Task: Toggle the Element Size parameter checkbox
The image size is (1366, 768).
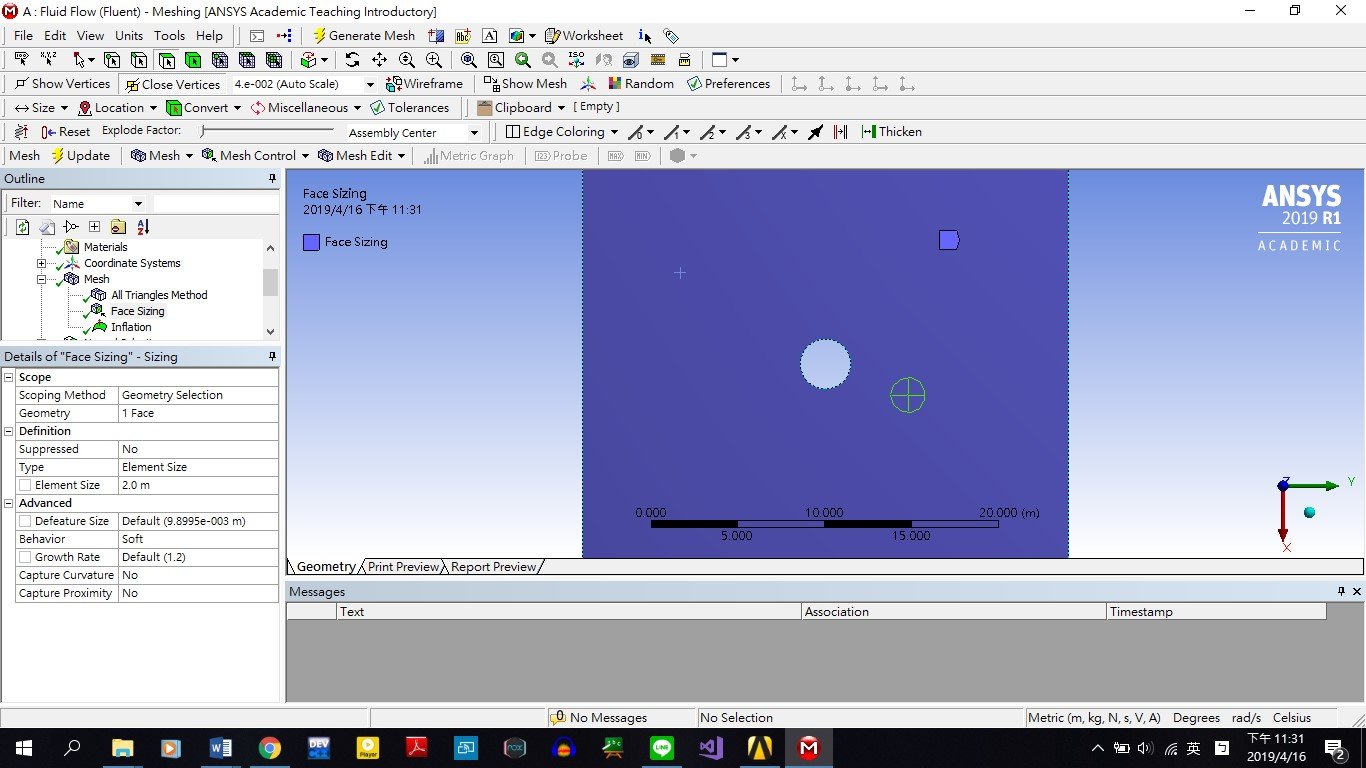Action: [x=25, y=485]
